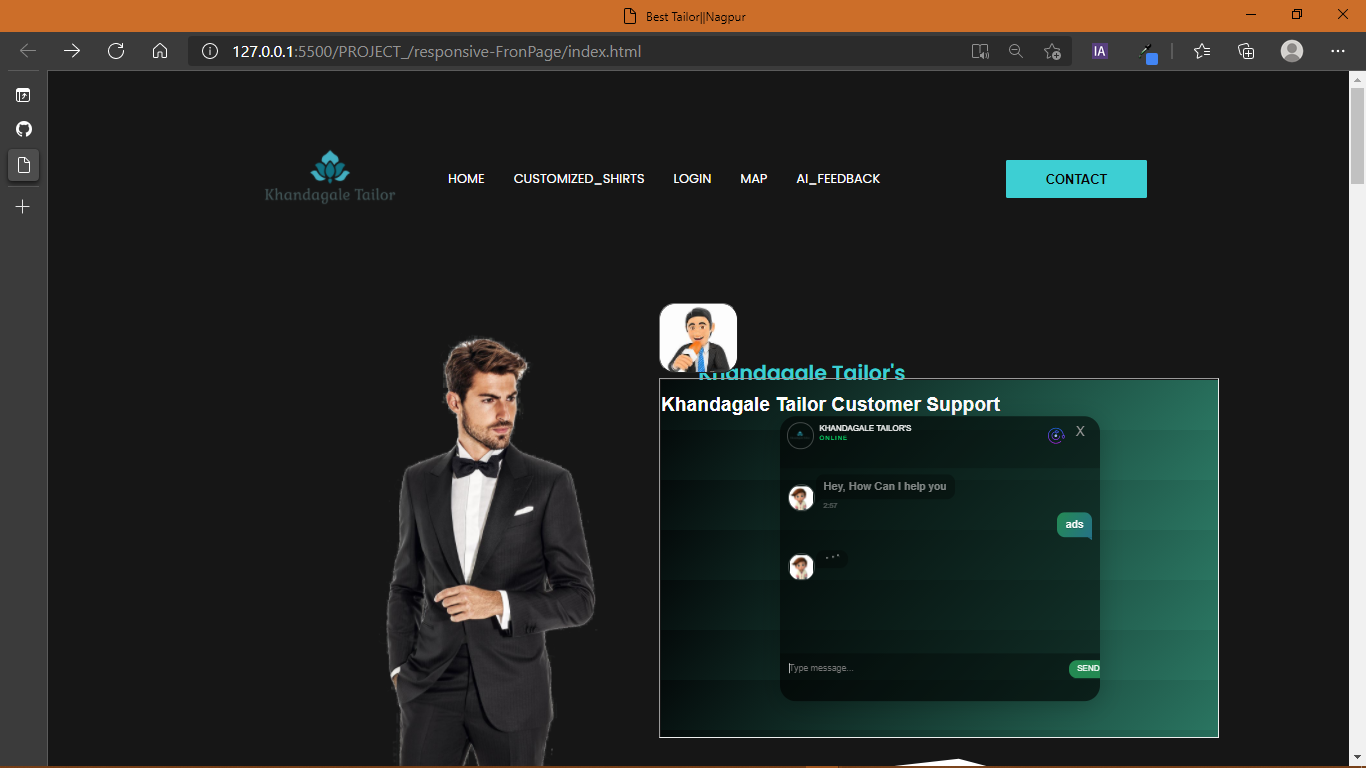
Task: Open the Collections panel
Action: tap(1246, 51)
